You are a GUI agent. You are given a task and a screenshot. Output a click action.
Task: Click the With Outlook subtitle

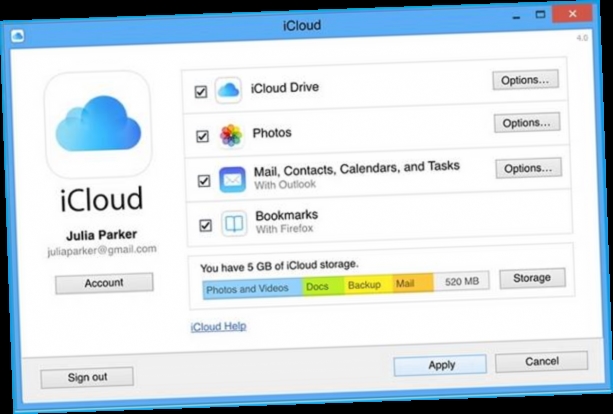coord(285,184)
